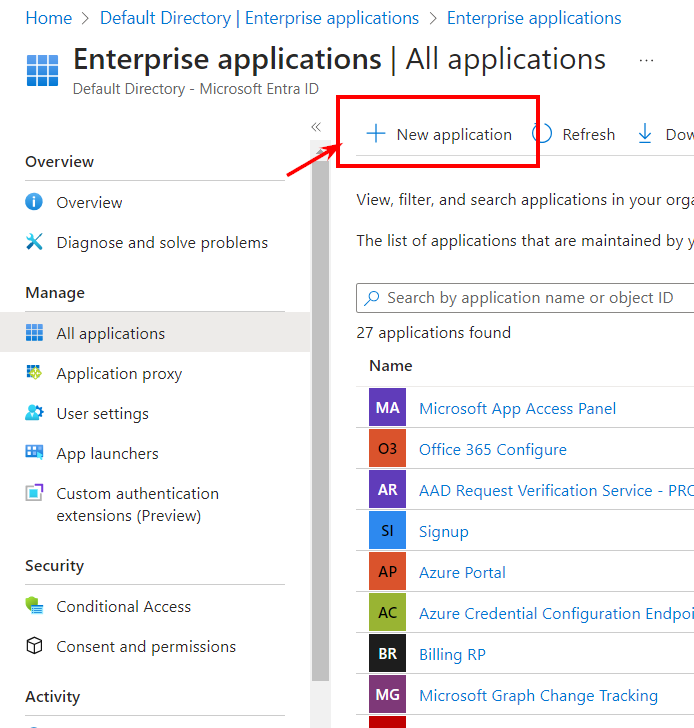Click the Manage section heading
694x728 pixels.
pos(55,292)
